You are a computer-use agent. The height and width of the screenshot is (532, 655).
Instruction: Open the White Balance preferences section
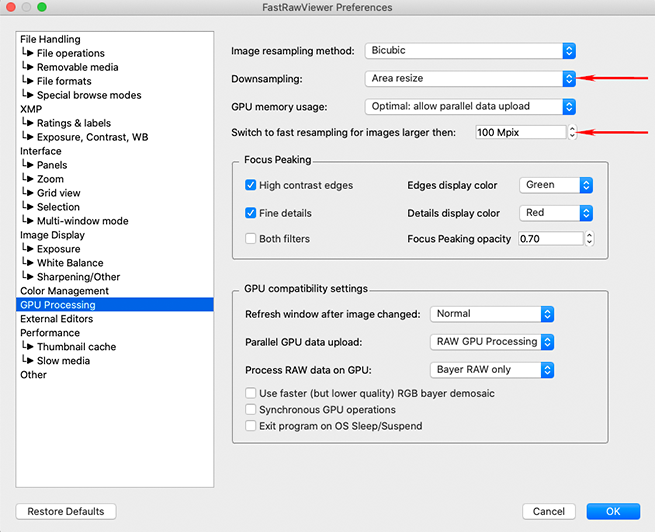click(x=70, y=263)
